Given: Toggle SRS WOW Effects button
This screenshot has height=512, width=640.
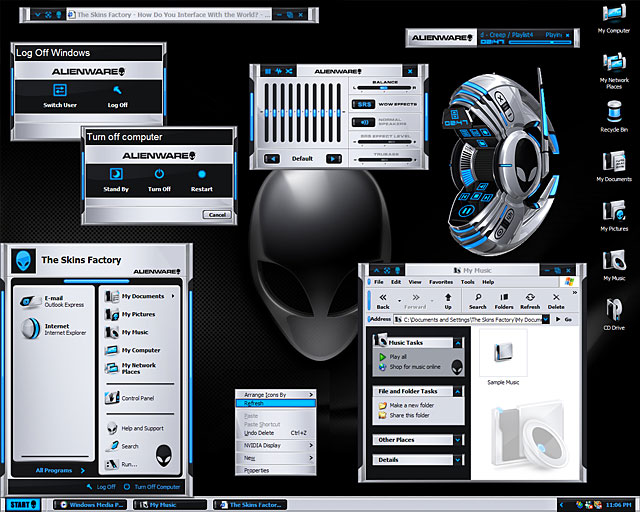Looking at the screenshot, I should (363, 105).
